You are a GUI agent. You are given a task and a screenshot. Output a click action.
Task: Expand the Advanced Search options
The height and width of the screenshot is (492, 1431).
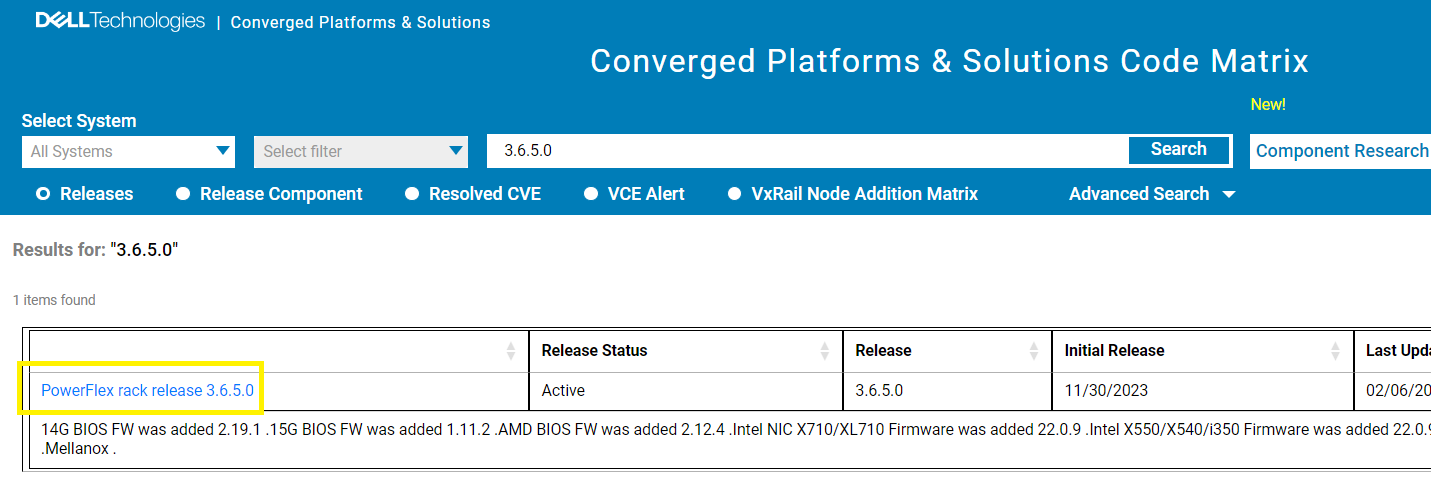click(1151, 194)
